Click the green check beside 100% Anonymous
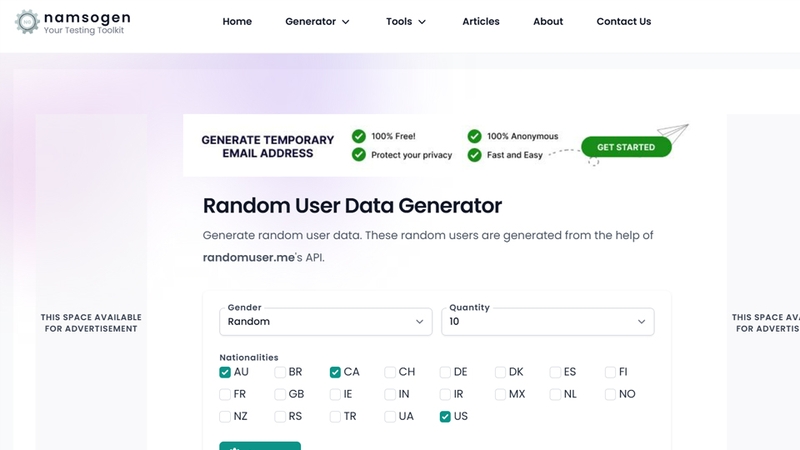The height and width of the screenshot is (450, 800). (474, 136)
